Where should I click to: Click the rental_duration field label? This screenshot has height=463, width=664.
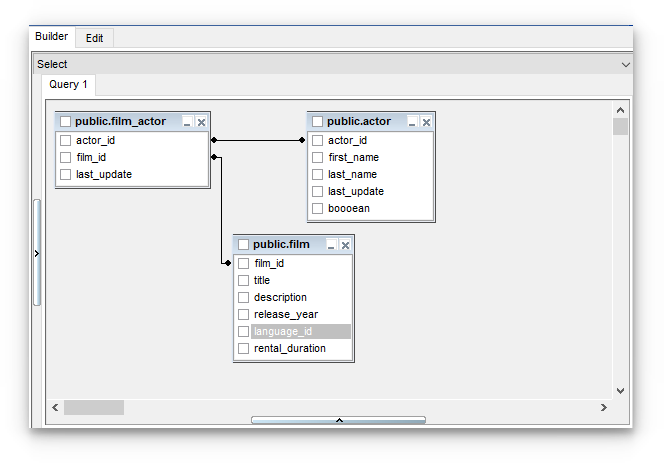(290, 348)
